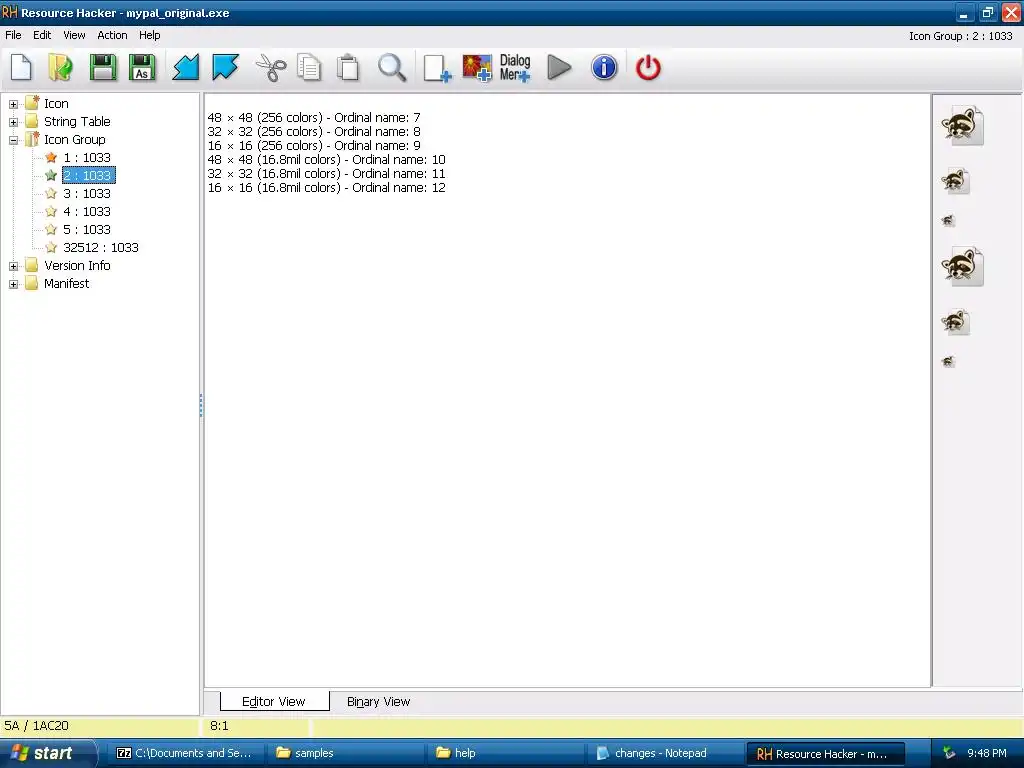Click the clipboard Paste icon

click(348, 67)
